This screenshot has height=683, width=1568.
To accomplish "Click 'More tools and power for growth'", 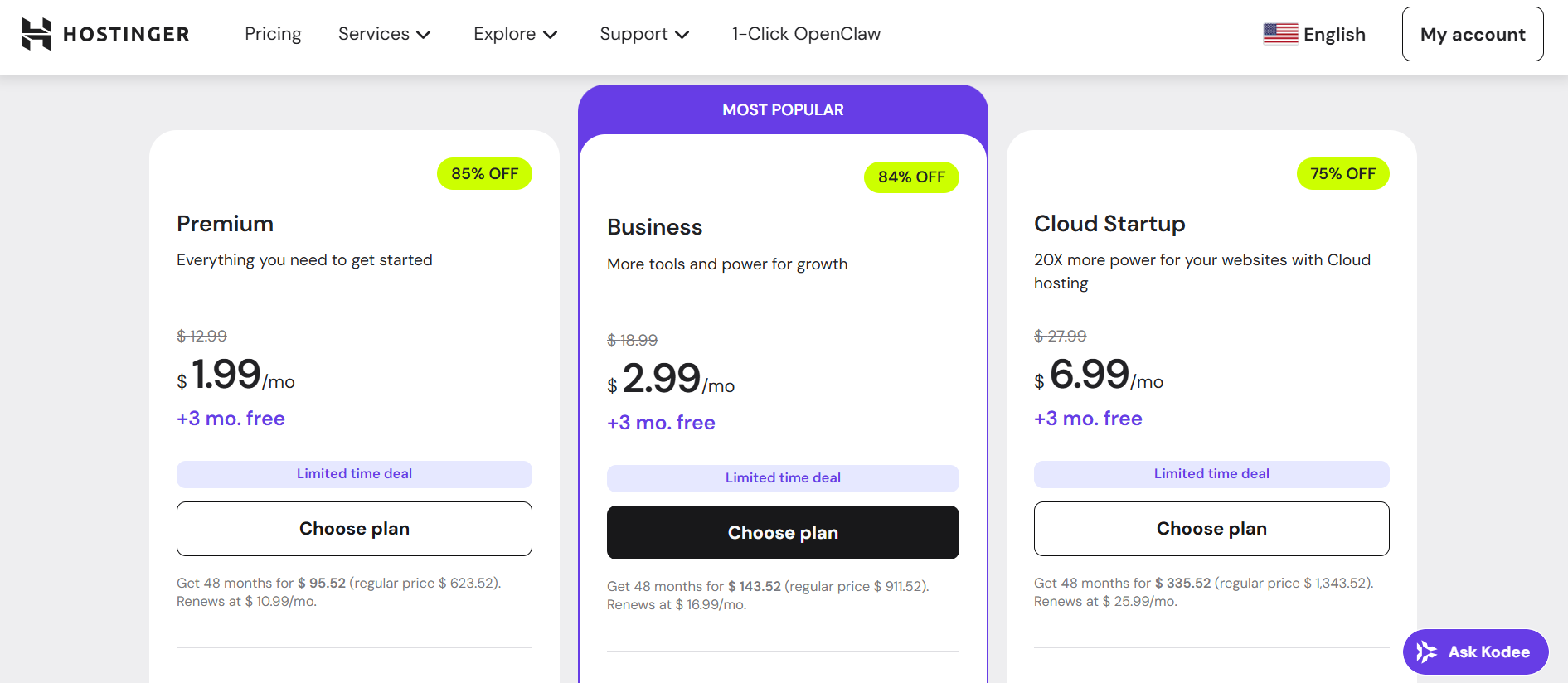I will tap(727, 264).
